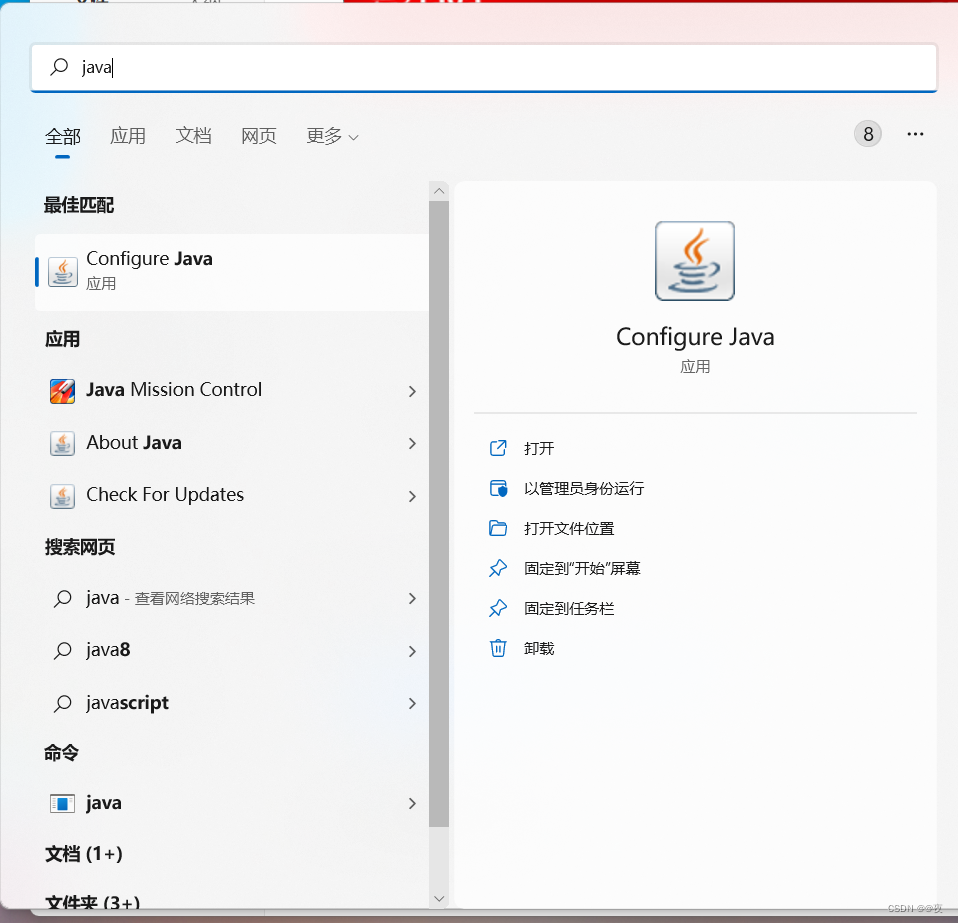Select Configure Java best match text
Image resolution: width=958 pixels, height=923 pixels.
pyautogui.click(x=149, y=259)
